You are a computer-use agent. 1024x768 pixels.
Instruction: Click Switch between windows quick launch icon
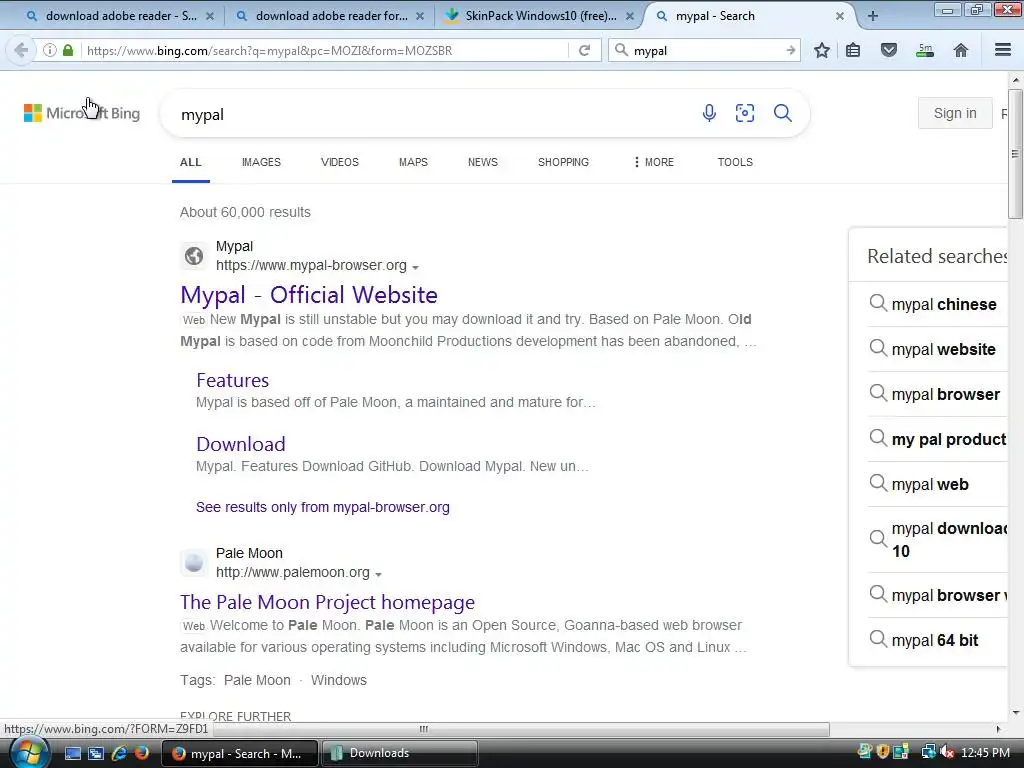click(x=96, y=754)
